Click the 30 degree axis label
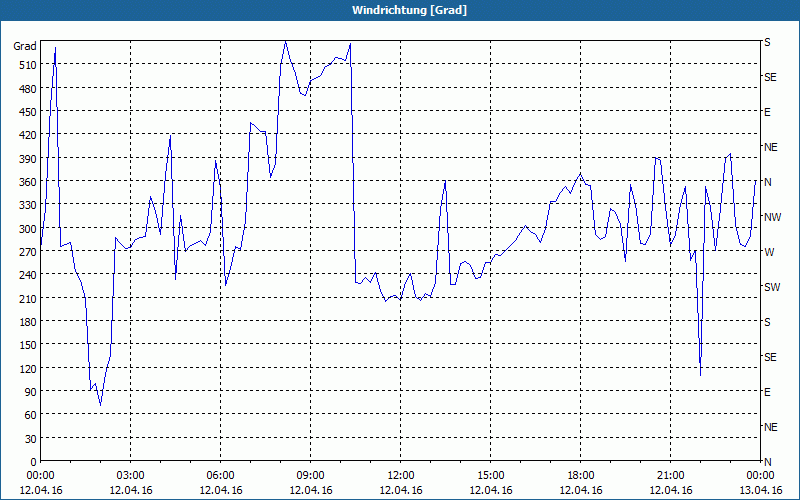Screen dimensions: 800x500 point(31,439)
